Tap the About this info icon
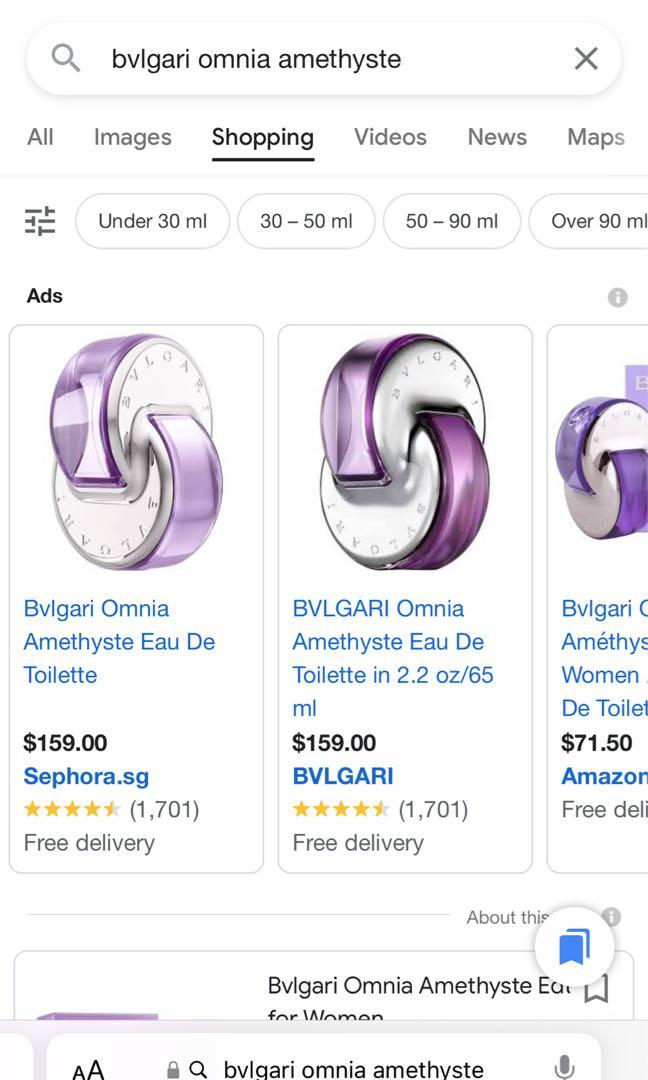 (x=612, y=917)
